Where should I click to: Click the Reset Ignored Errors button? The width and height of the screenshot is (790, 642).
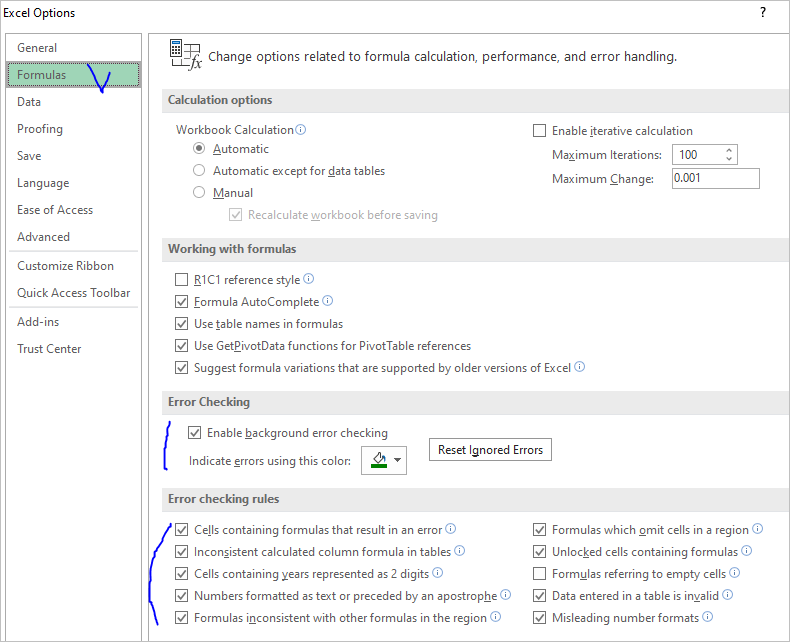pyautogui.click(x=490, y=450)
